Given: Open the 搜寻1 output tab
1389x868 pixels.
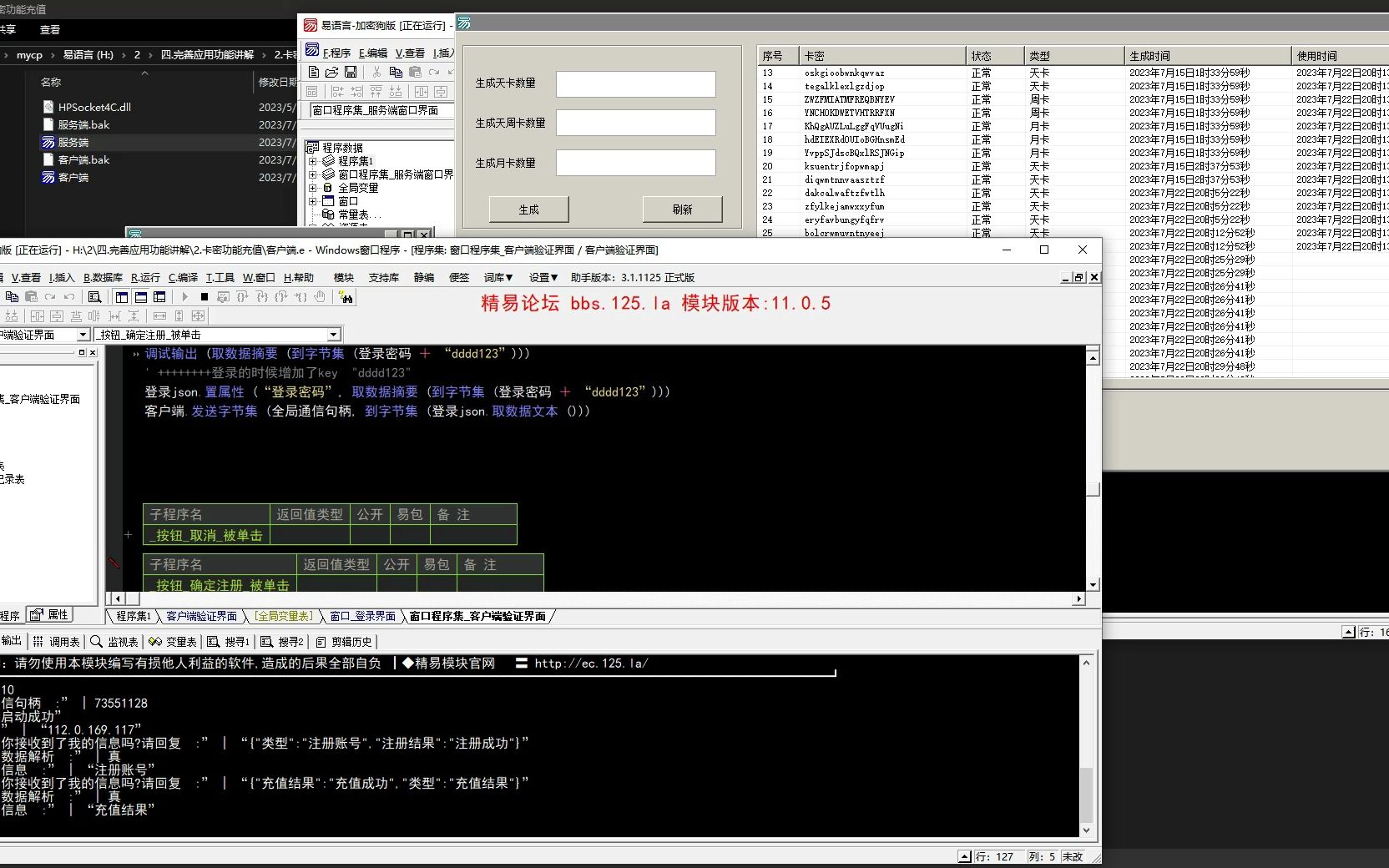Looking at the screenshot, I should [x=229, y=642].
